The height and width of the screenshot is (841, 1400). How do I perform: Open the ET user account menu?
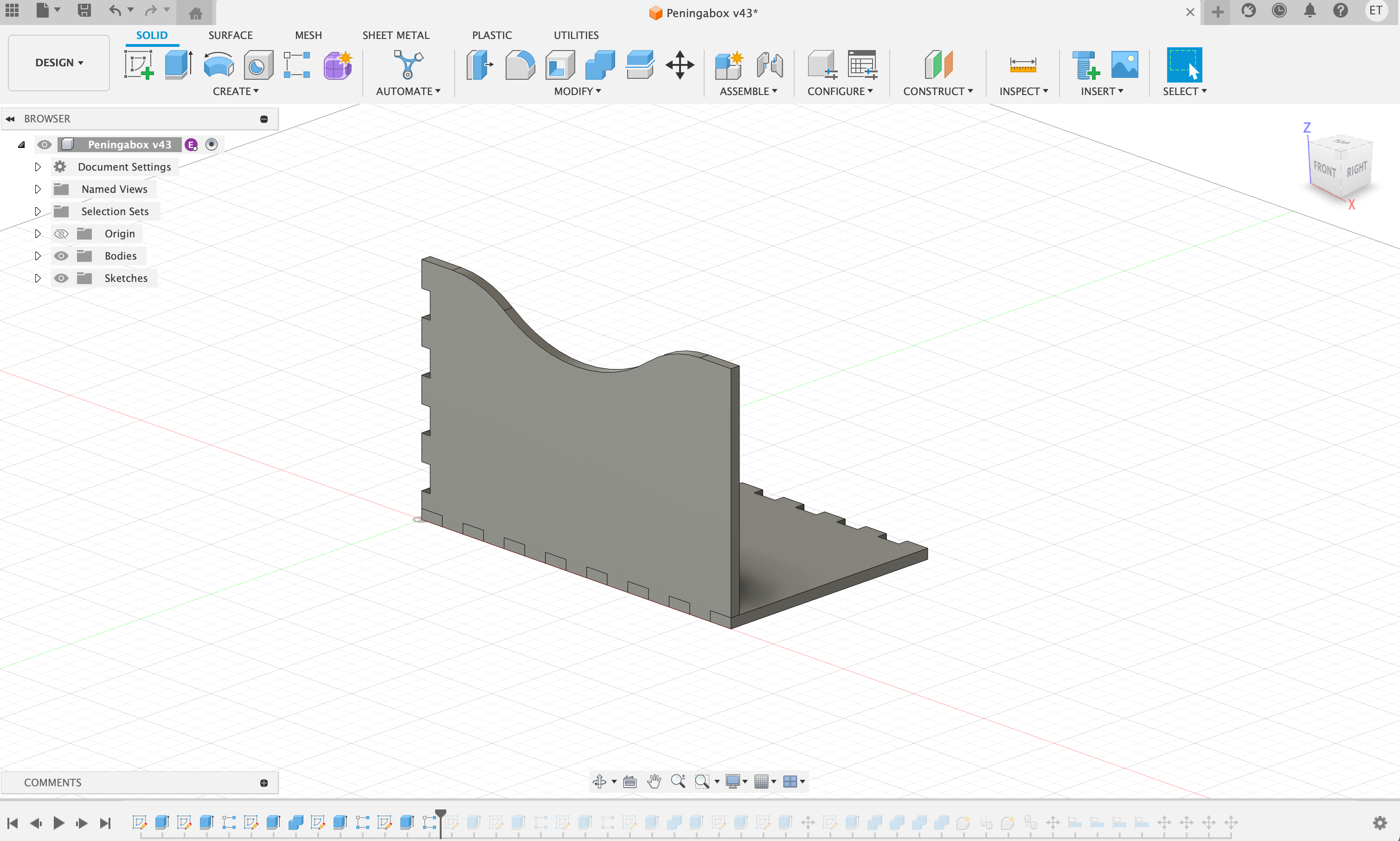(1376, 11)
